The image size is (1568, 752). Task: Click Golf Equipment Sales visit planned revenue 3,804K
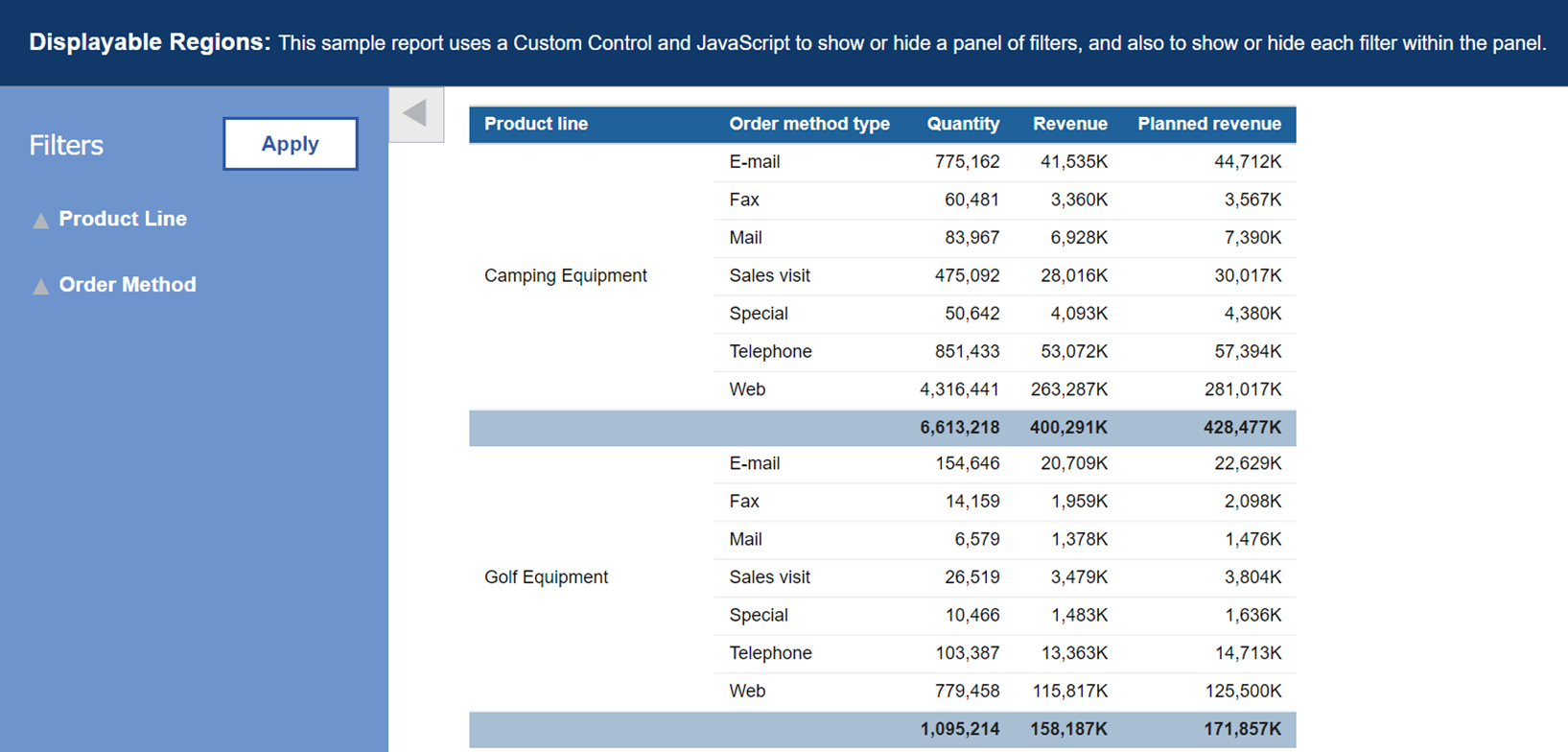click(x=1252, y=577)
